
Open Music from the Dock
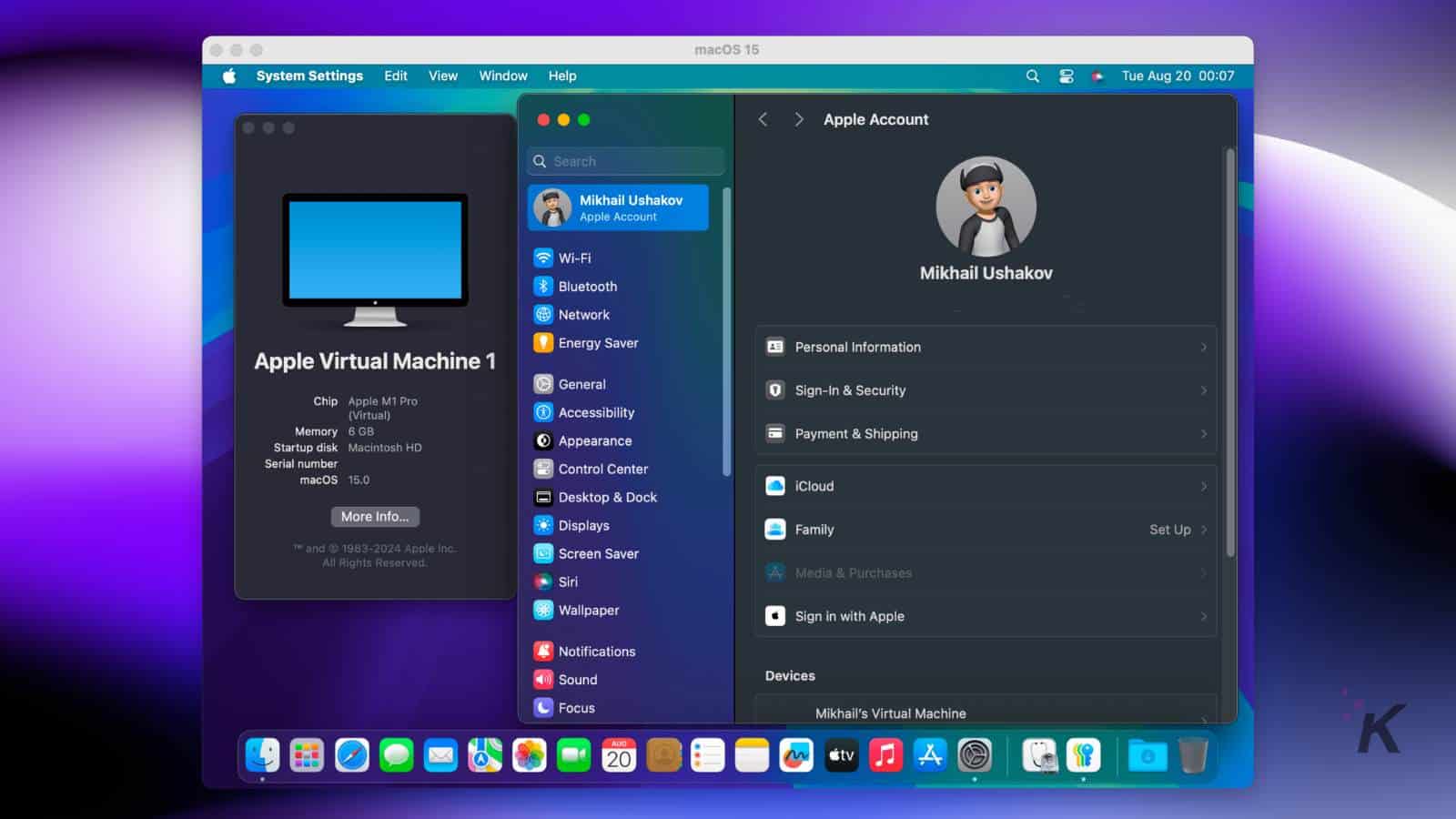click(885, 754)
